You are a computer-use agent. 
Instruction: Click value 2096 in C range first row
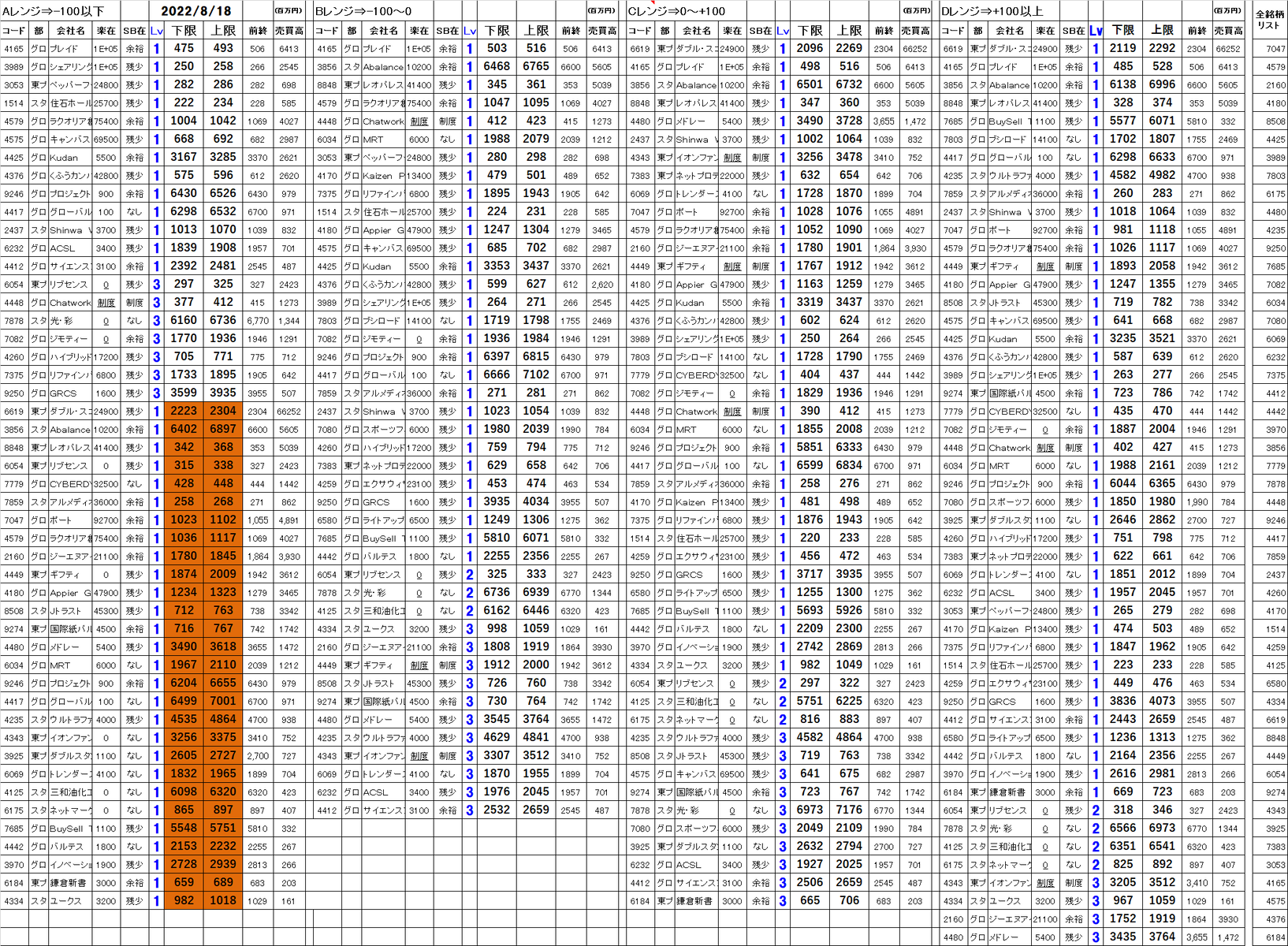[x=810, y=48]
